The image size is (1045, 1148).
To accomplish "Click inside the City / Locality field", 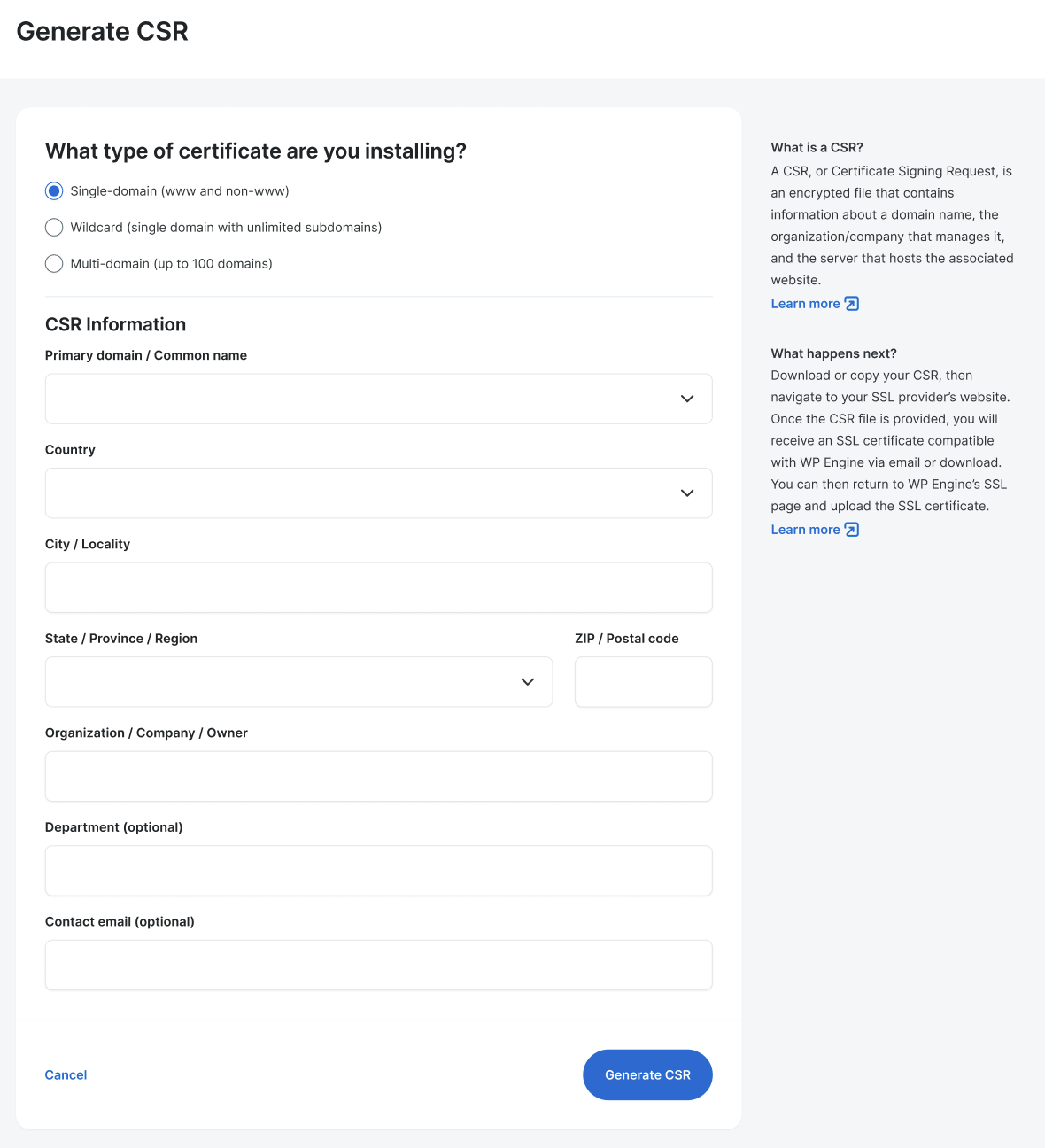I will pos(378,587).
